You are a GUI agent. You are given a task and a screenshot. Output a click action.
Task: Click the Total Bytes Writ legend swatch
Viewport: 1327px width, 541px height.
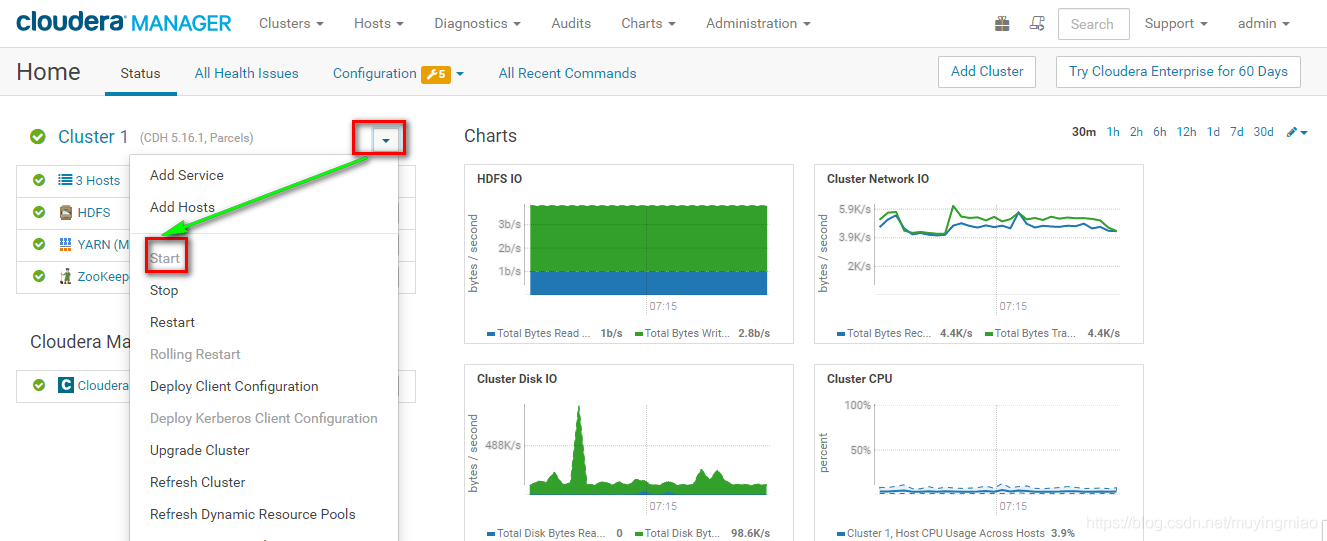[638, 334]
